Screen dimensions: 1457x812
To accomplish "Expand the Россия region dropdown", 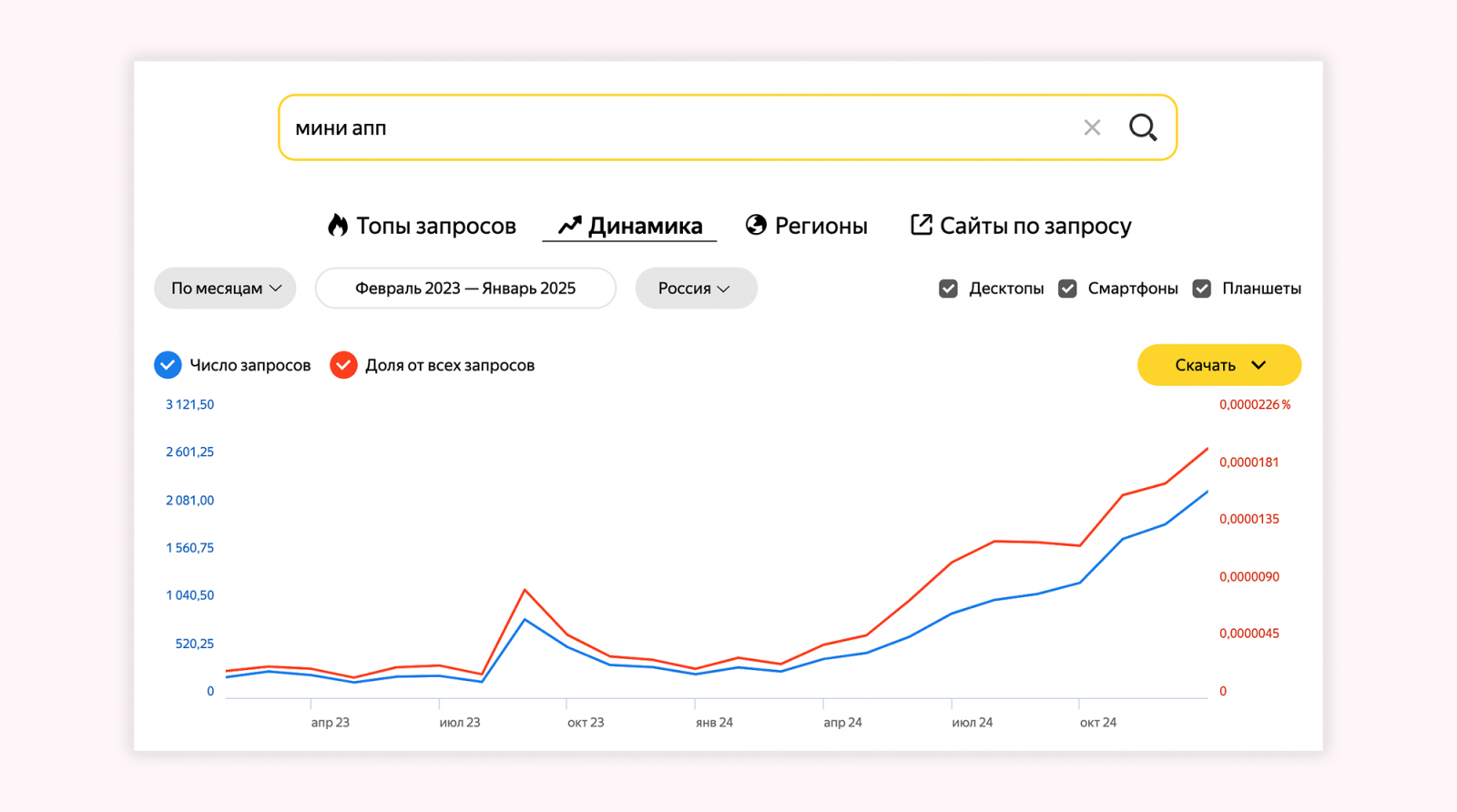I will (x=696, y=289).
